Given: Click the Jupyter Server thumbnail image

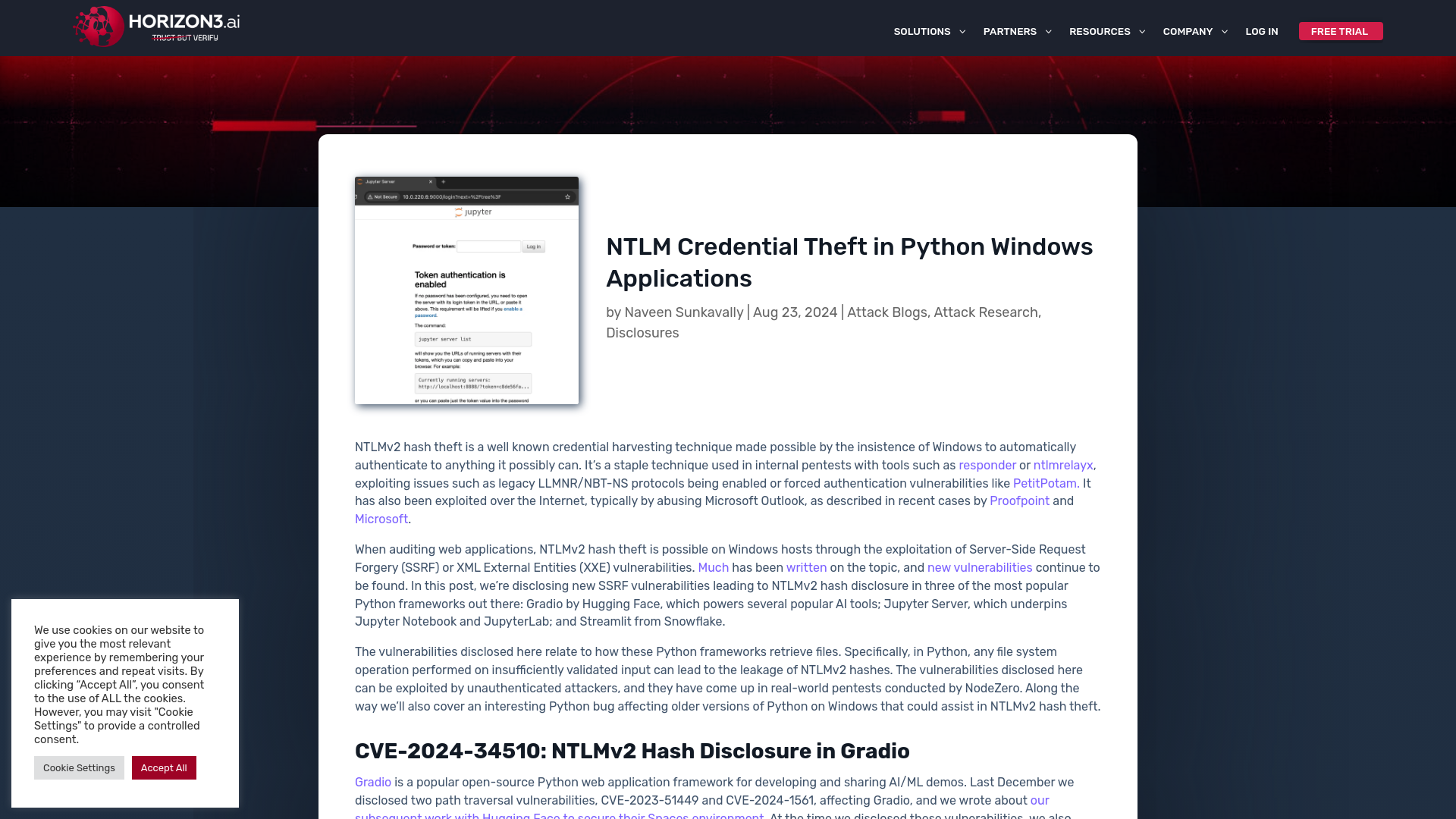Looking at the screenshot, I should coord(467,290).
